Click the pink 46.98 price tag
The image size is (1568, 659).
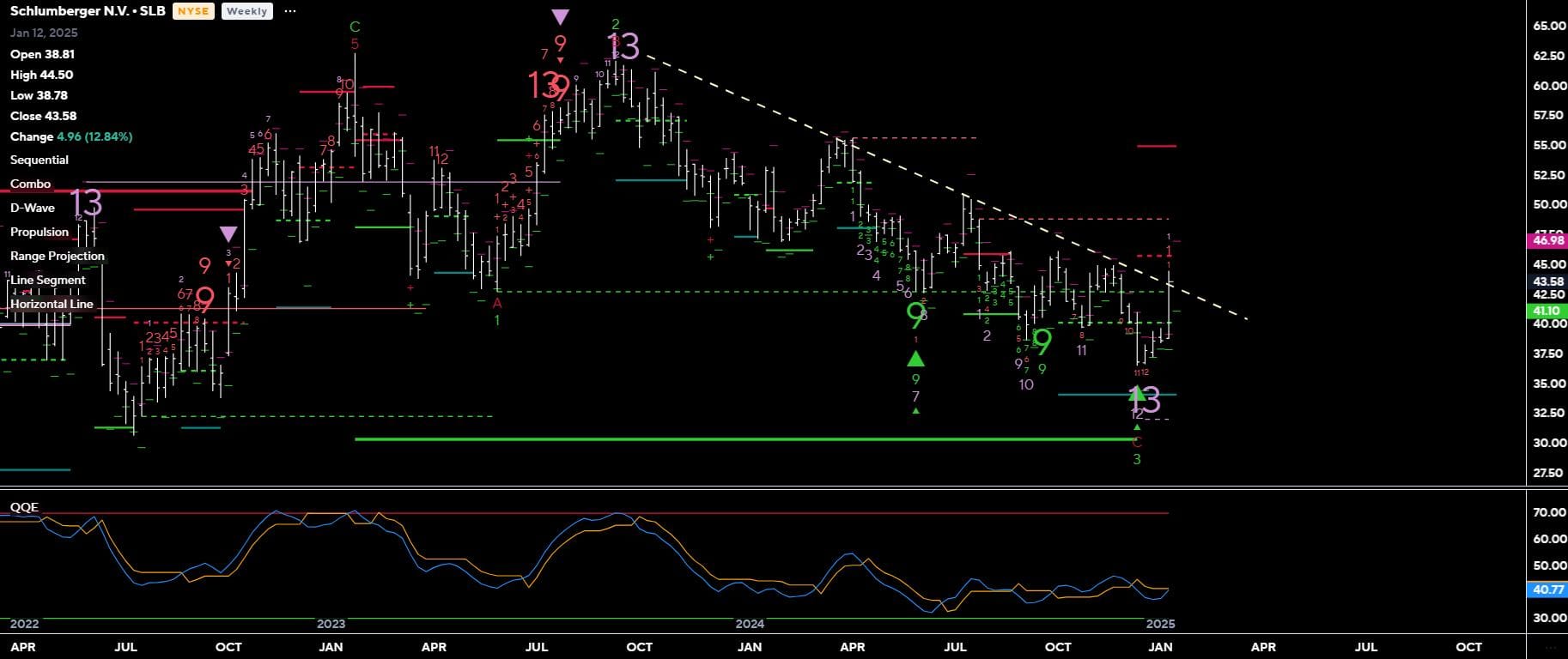pos(1548,240)
